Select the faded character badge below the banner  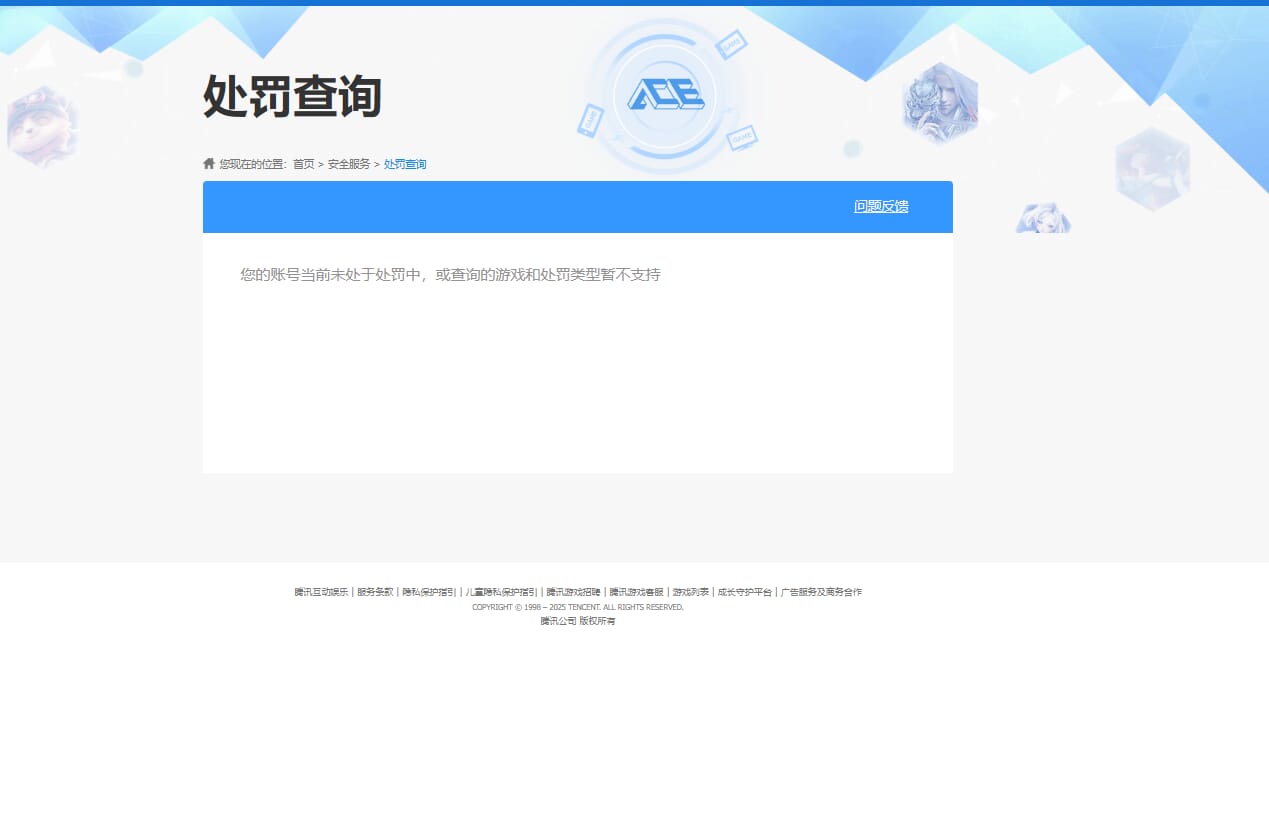coord(1043,217)
